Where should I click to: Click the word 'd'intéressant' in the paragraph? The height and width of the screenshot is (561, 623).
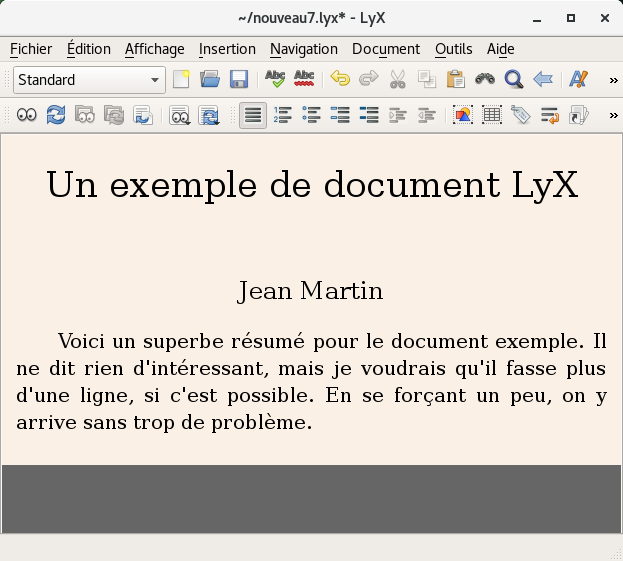click(x=201, y=368)
